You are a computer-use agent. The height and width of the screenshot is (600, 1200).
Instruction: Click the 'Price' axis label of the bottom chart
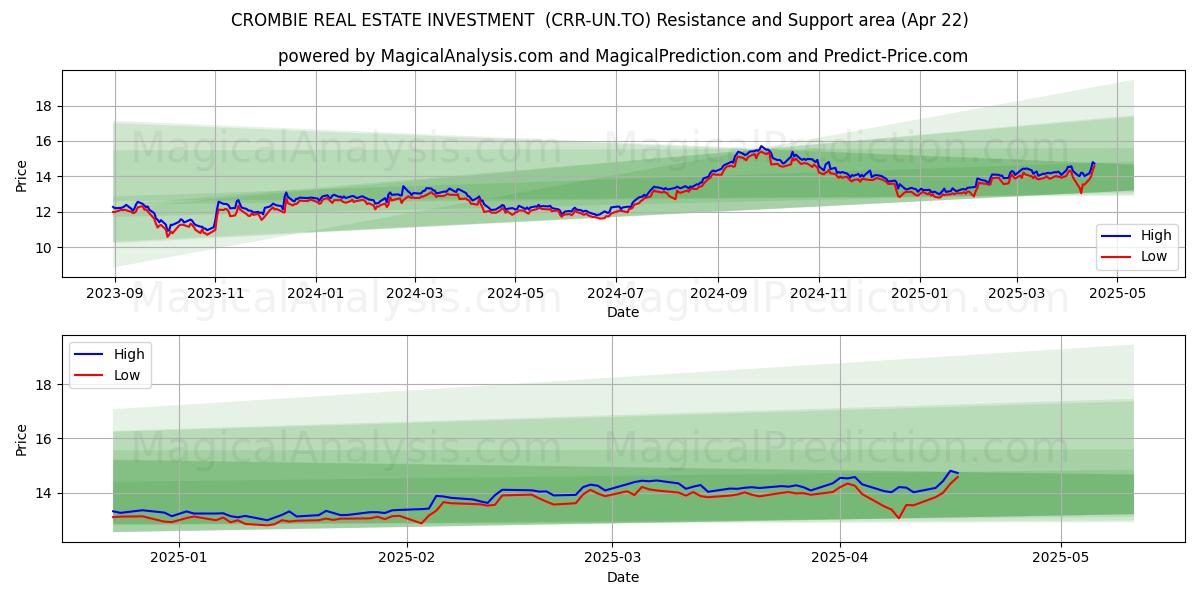pos(22,440)
